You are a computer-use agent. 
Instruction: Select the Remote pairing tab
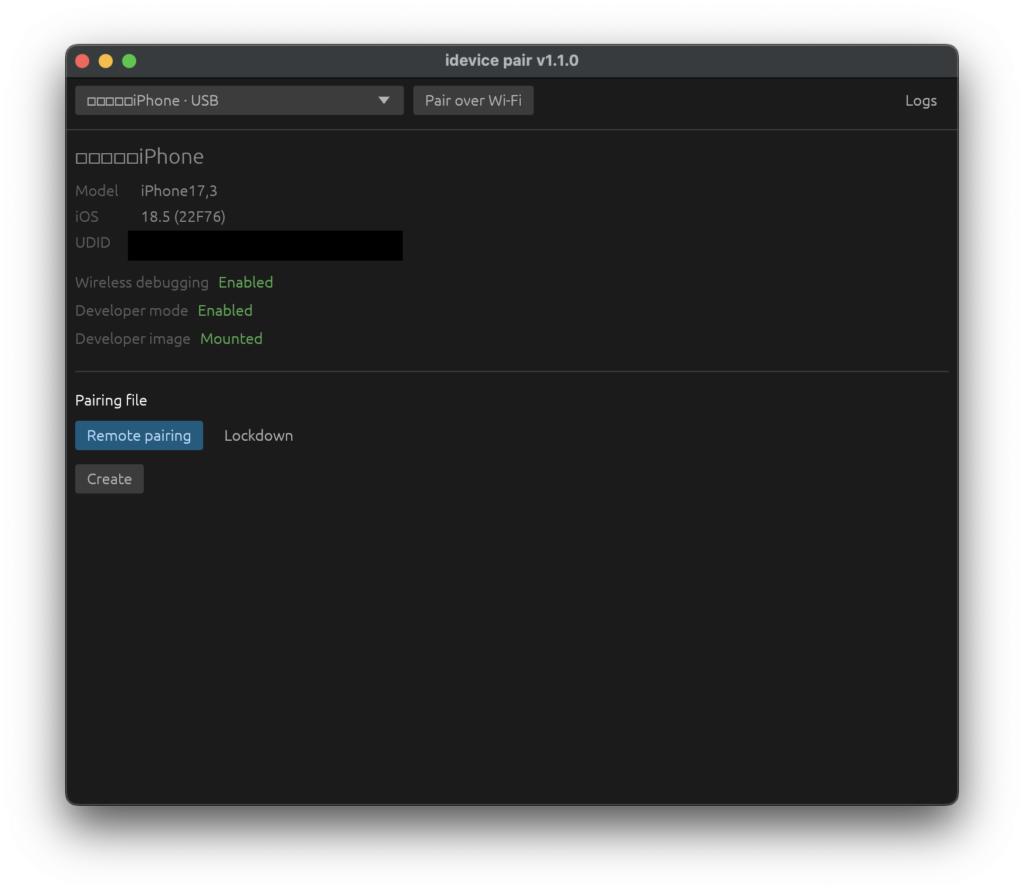click(x=139, y=436)
